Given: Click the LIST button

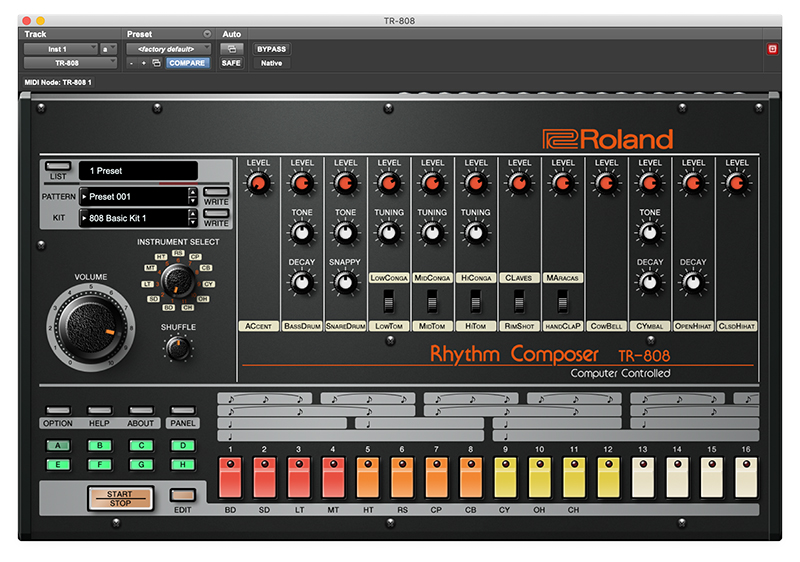Looking at the screenshot, I should 58,166.
